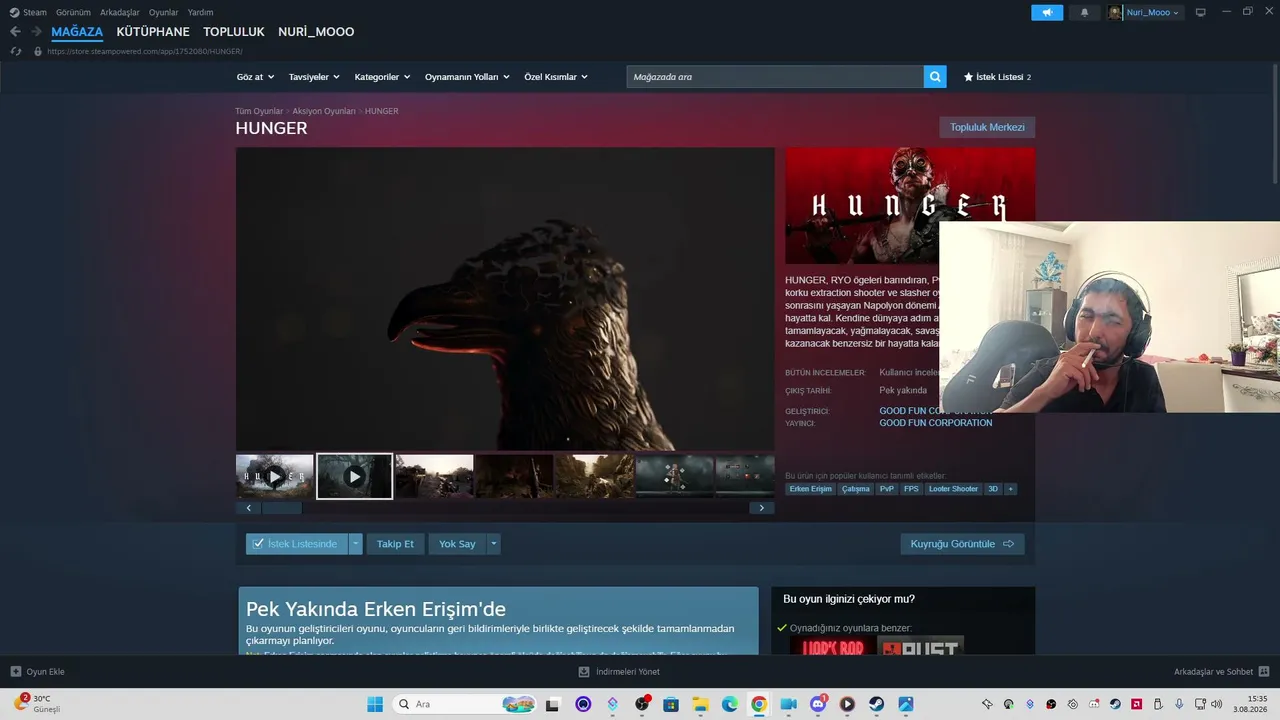
Task: Open the Oyunlar menu
Action: coord(164,12)
